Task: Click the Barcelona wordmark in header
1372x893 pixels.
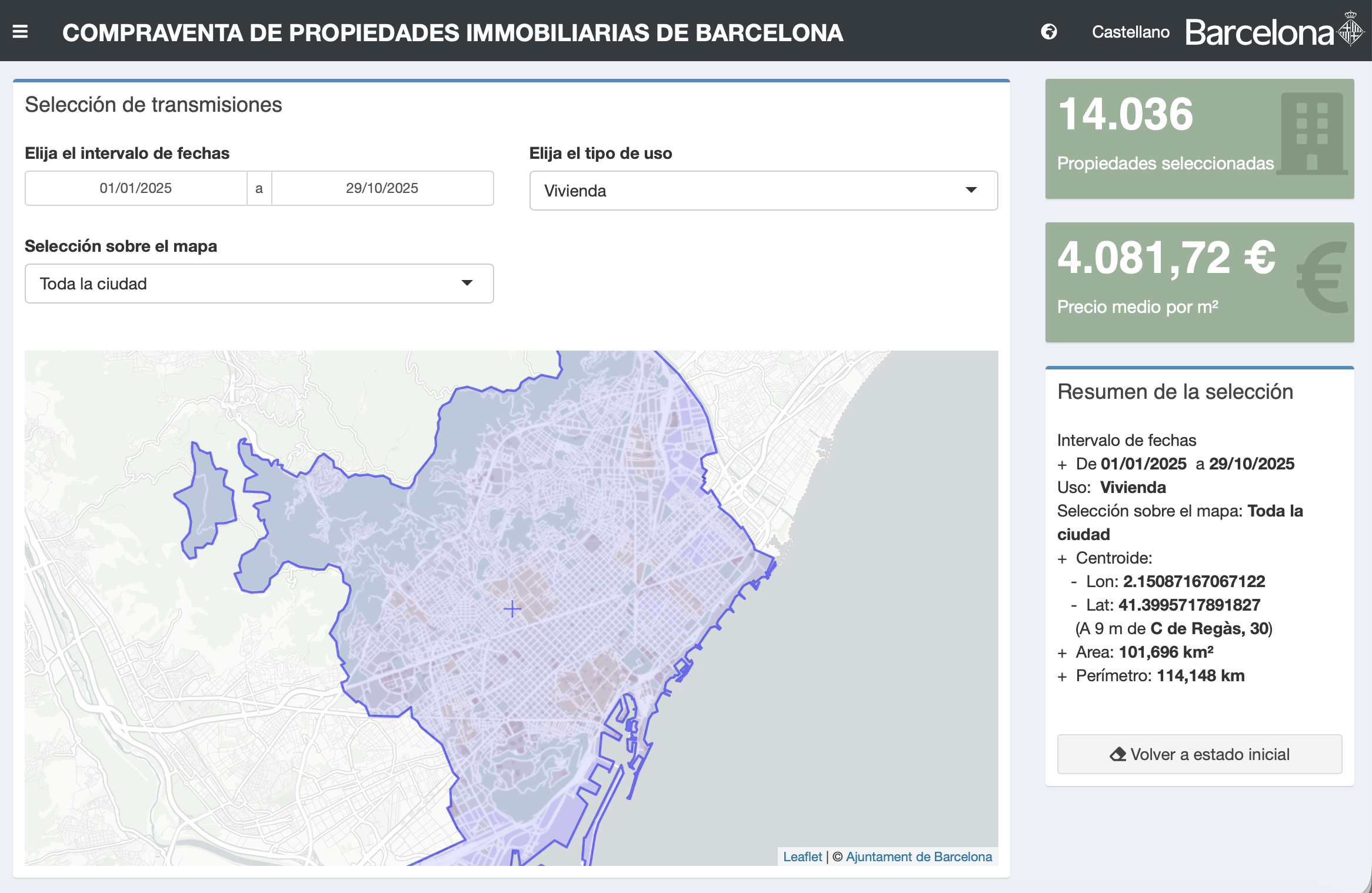Action: 1259,32
